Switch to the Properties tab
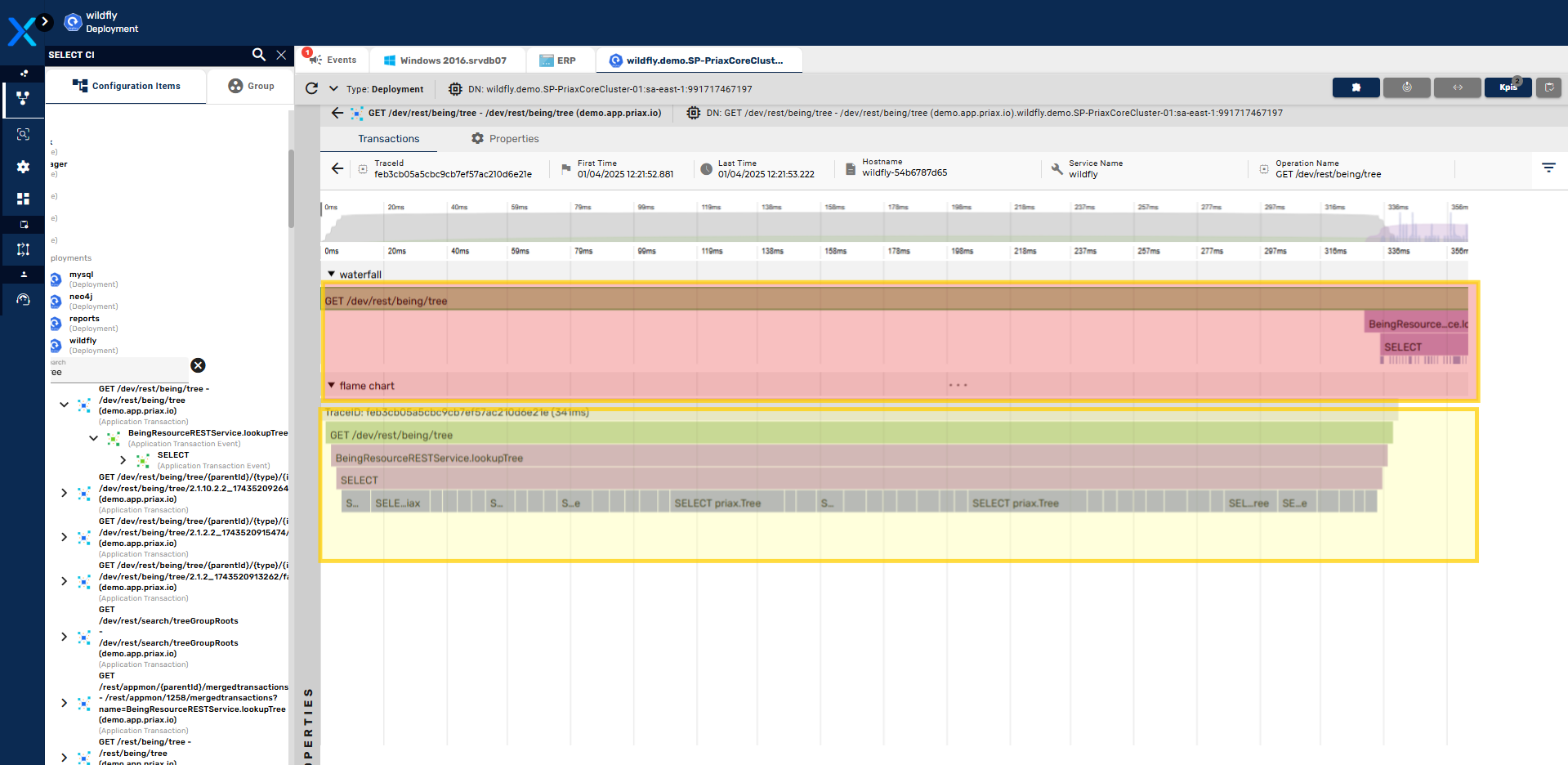1568x765 pixels. [505, 139]
